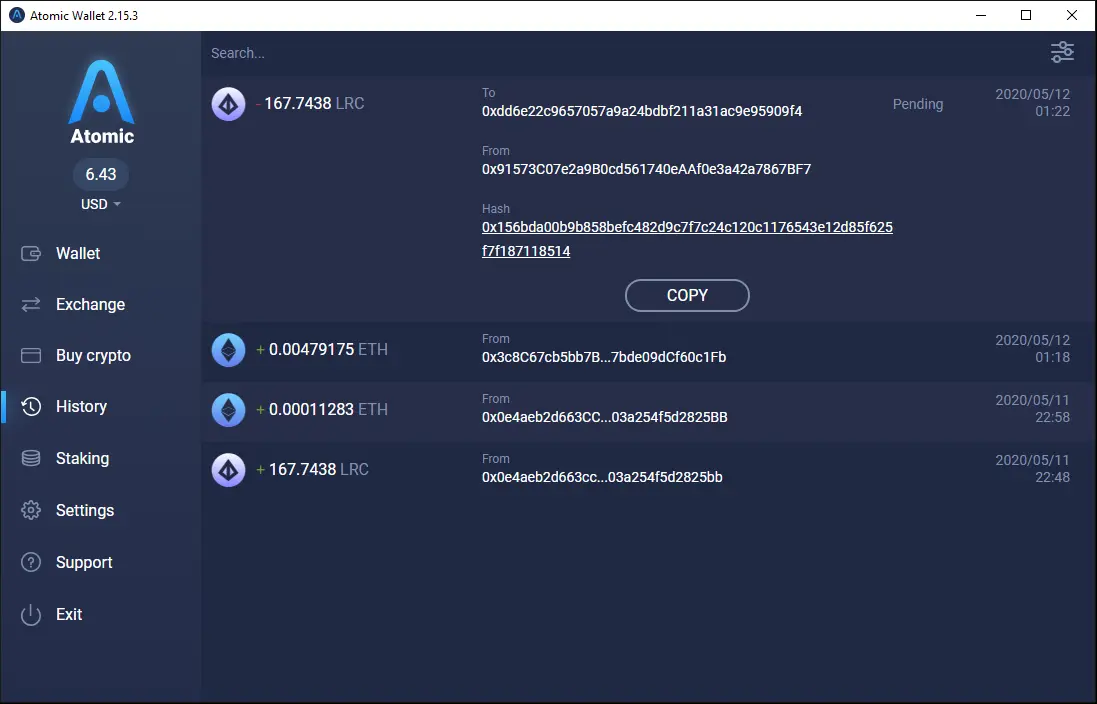
Task: Click address 0x3c8C67cb5bb7B...7bde09dCf60c1Fb
Action: [604, 357]
